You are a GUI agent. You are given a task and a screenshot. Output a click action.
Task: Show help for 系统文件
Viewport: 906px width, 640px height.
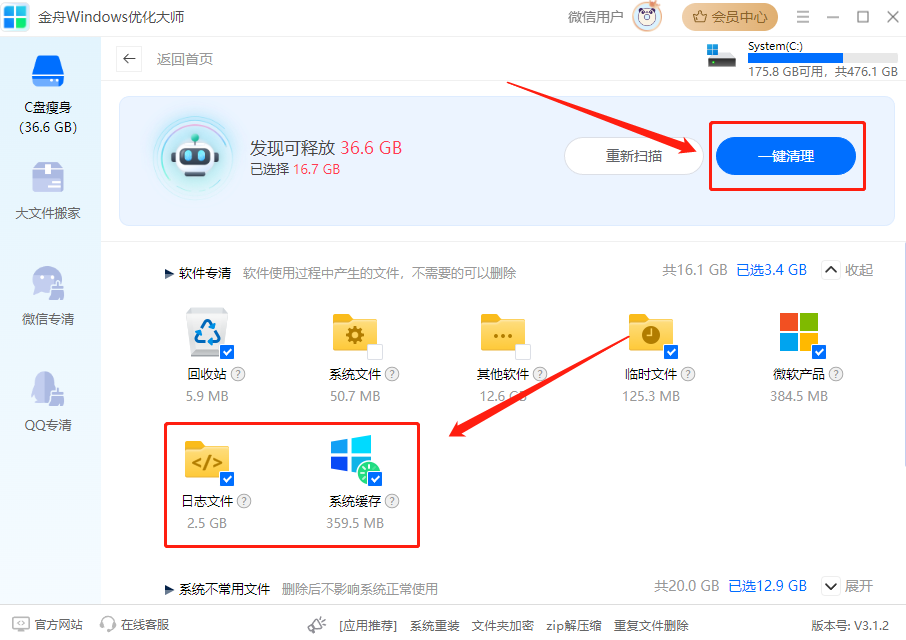[392, 374]
